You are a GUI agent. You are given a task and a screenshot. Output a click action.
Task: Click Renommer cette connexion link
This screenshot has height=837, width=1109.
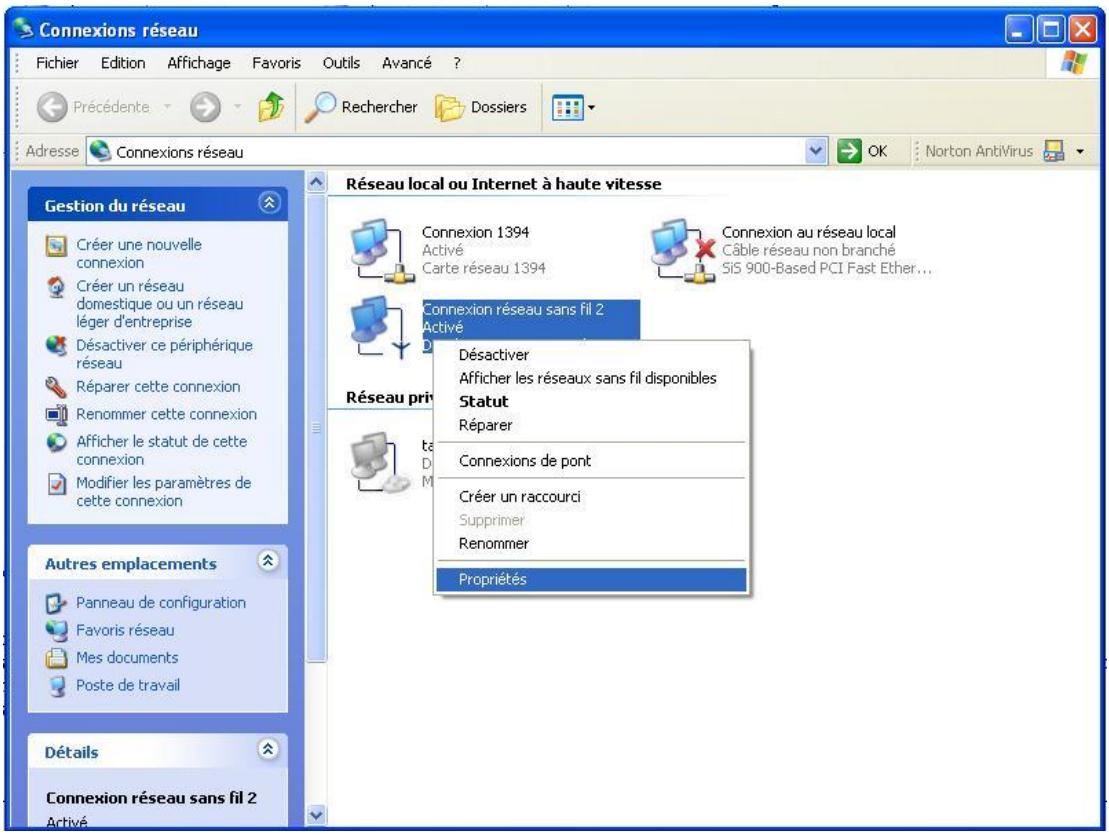[x=166, y=414]
